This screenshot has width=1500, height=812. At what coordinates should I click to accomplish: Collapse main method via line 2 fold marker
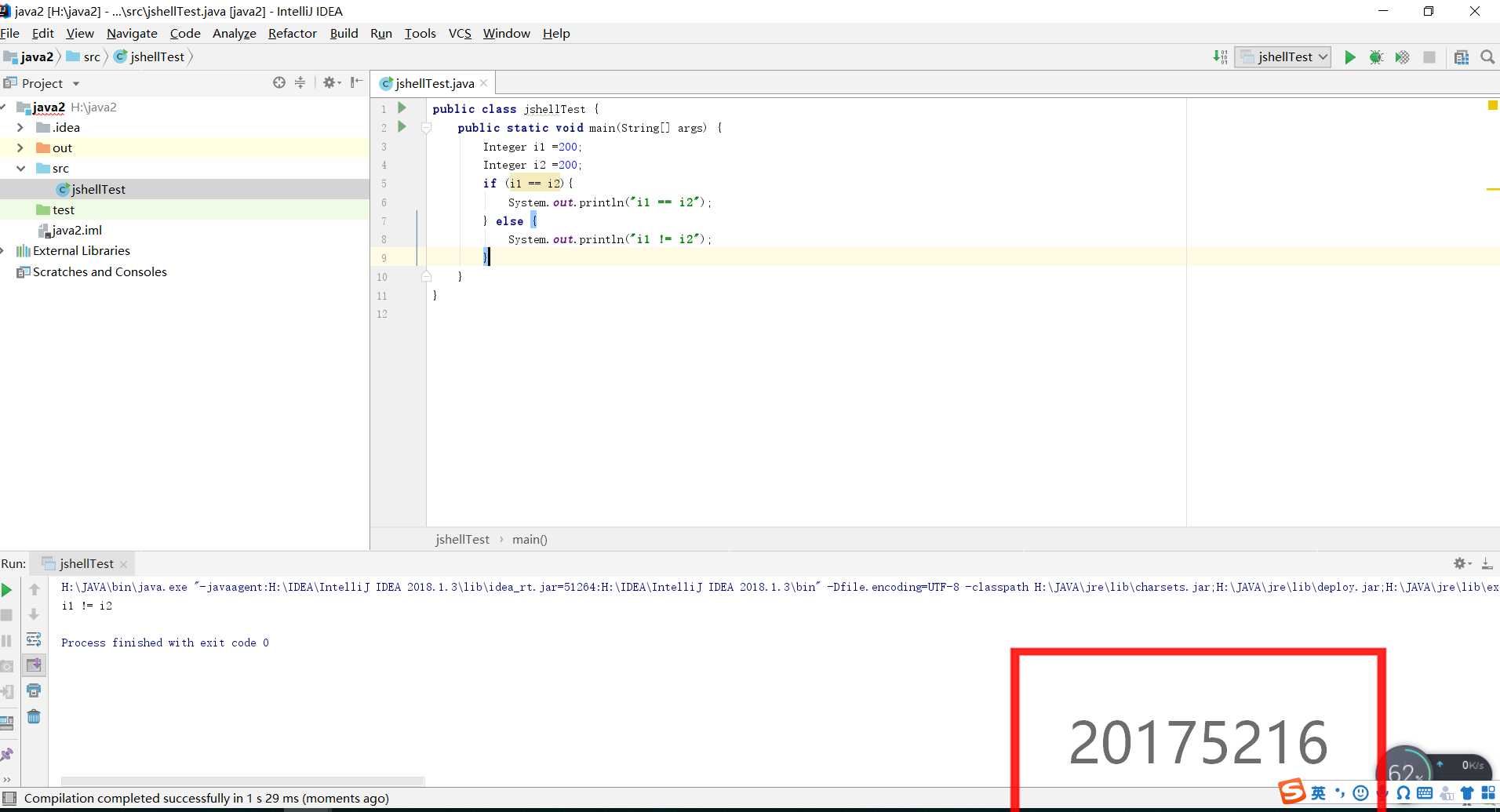(426, 127)
